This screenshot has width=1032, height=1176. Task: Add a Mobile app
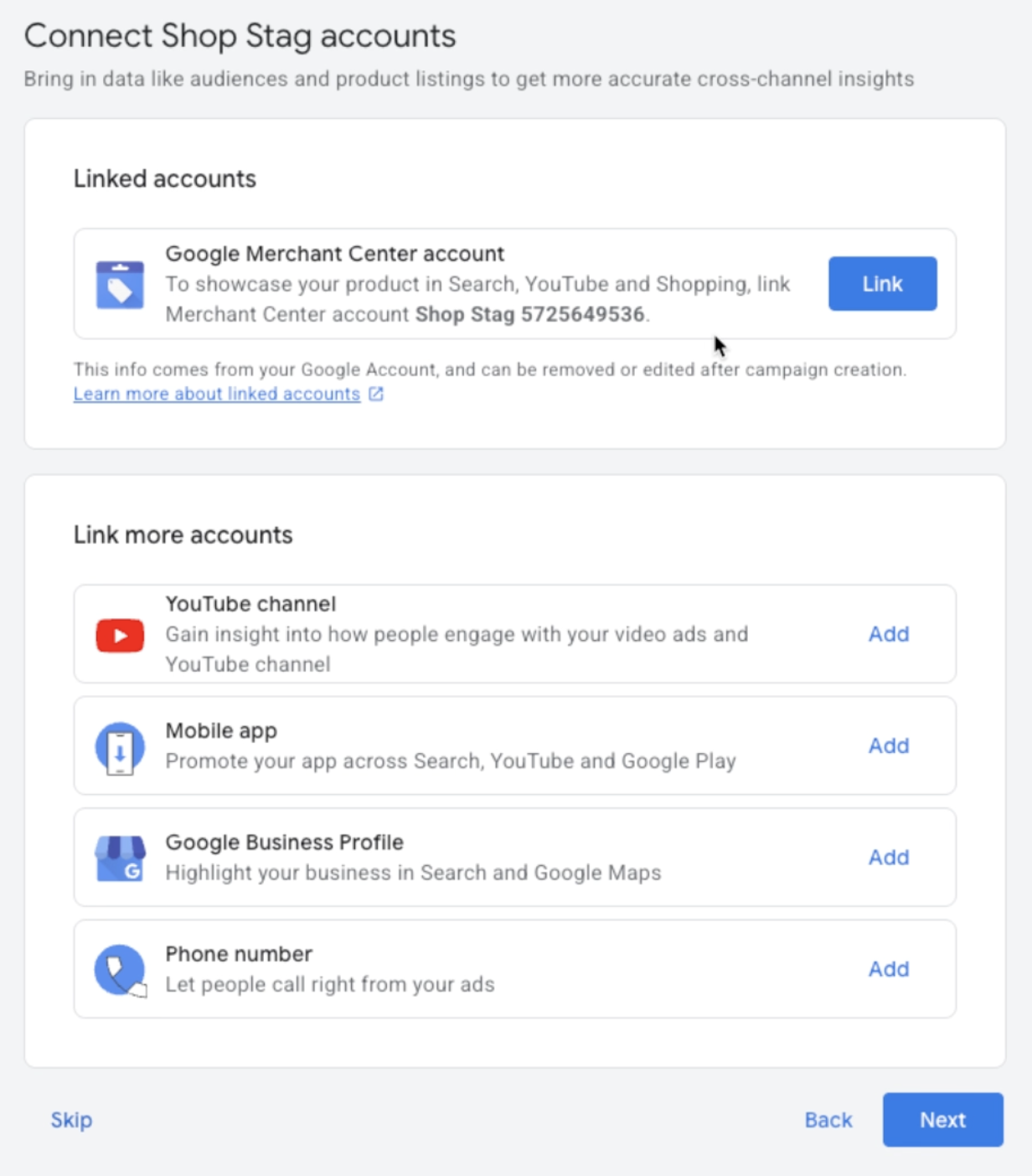pyautogui.click(x=889, y=745)
